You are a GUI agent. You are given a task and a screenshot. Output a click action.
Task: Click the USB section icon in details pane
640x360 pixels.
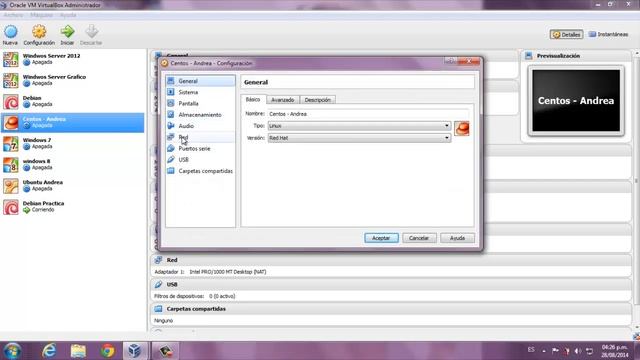pos(158,284)
